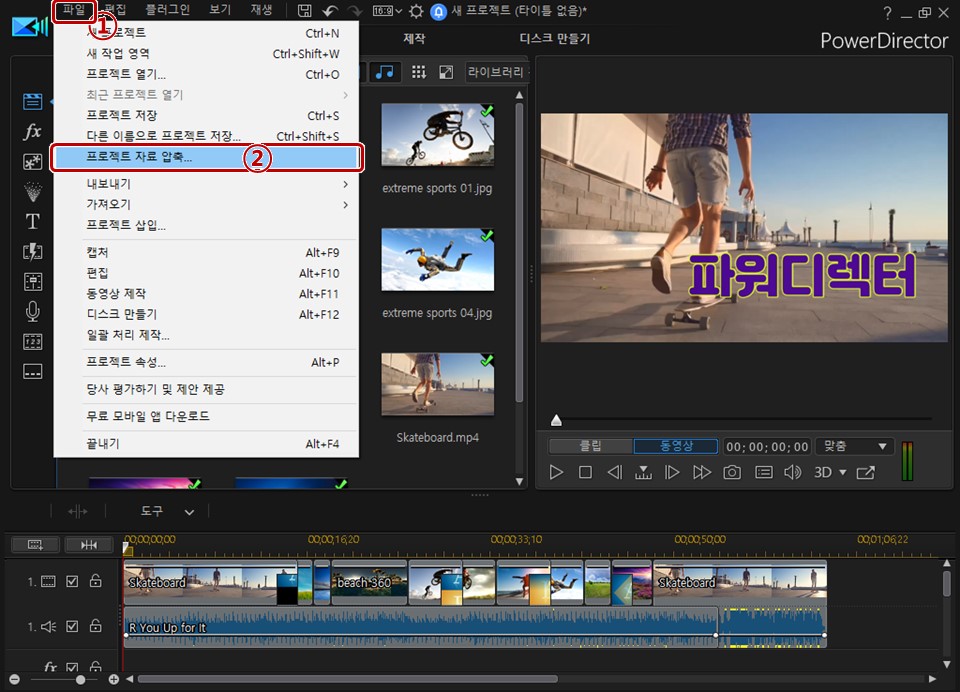This screenshot has width=960, height=692.
Task: Open the Tools dropdown in timeline
Action: coord(167,511)
